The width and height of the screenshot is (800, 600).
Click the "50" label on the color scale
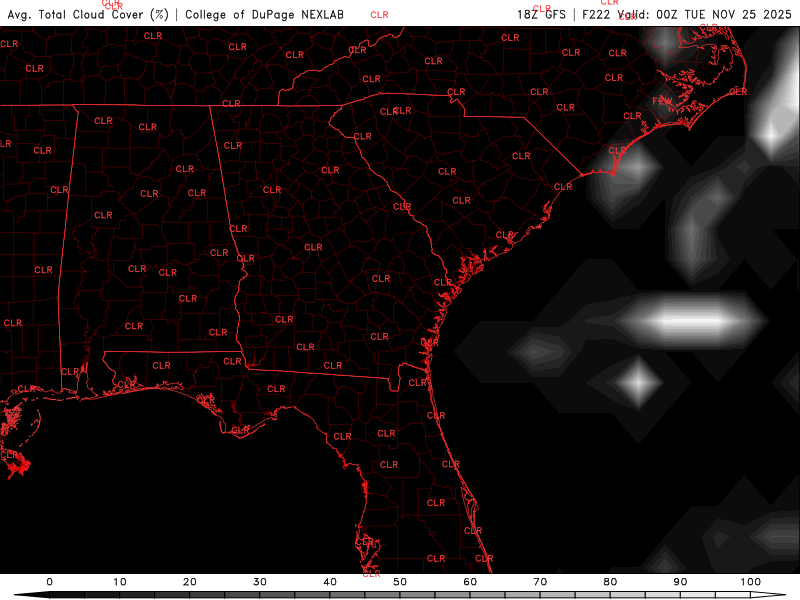tap(400, 582)
